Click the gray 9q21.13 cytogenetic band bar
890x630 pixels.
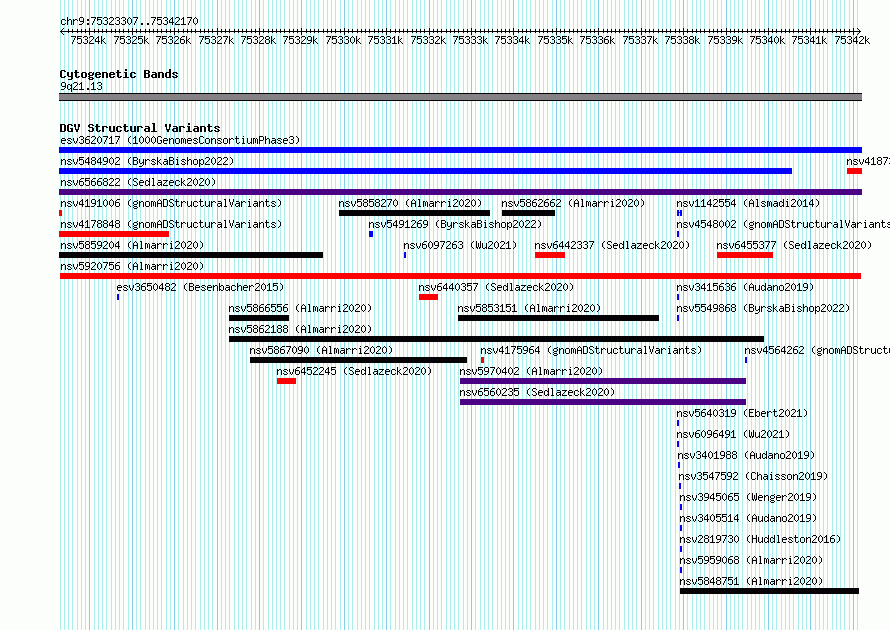click(460, 98)
